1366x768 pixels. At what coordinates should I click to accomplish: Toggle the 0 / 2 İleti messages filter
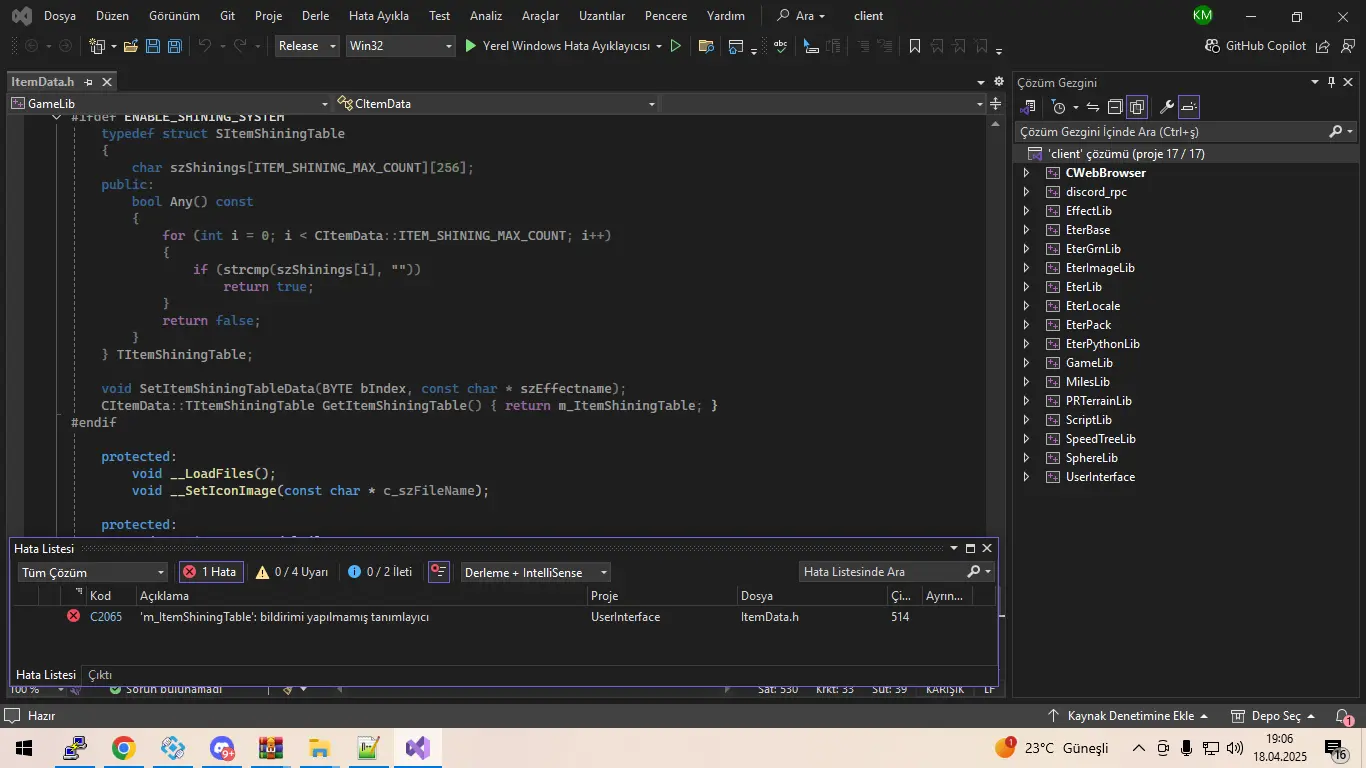click(380, 572)
